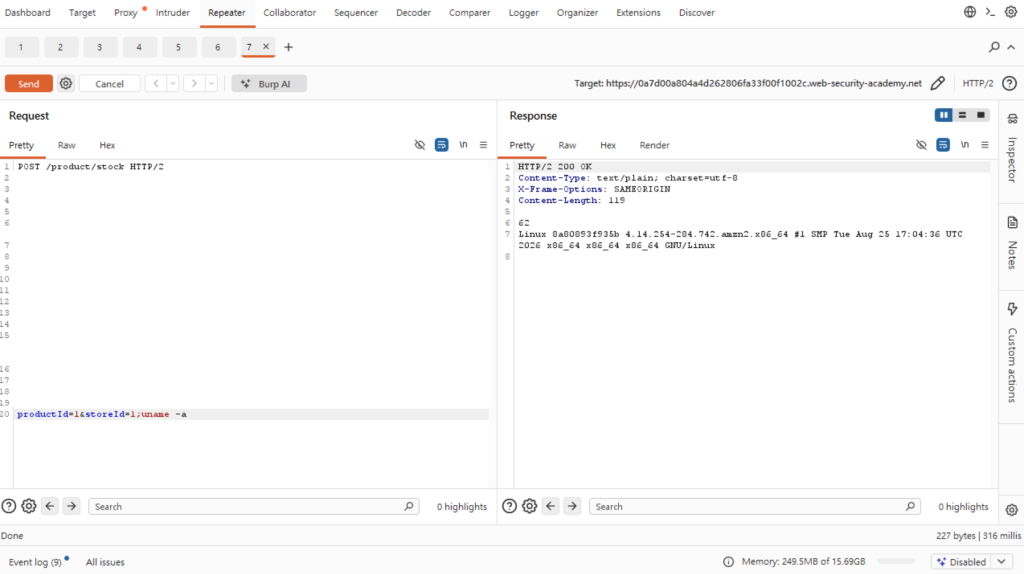Click the Response search field
1024x574 pixels.
(755, 506)
